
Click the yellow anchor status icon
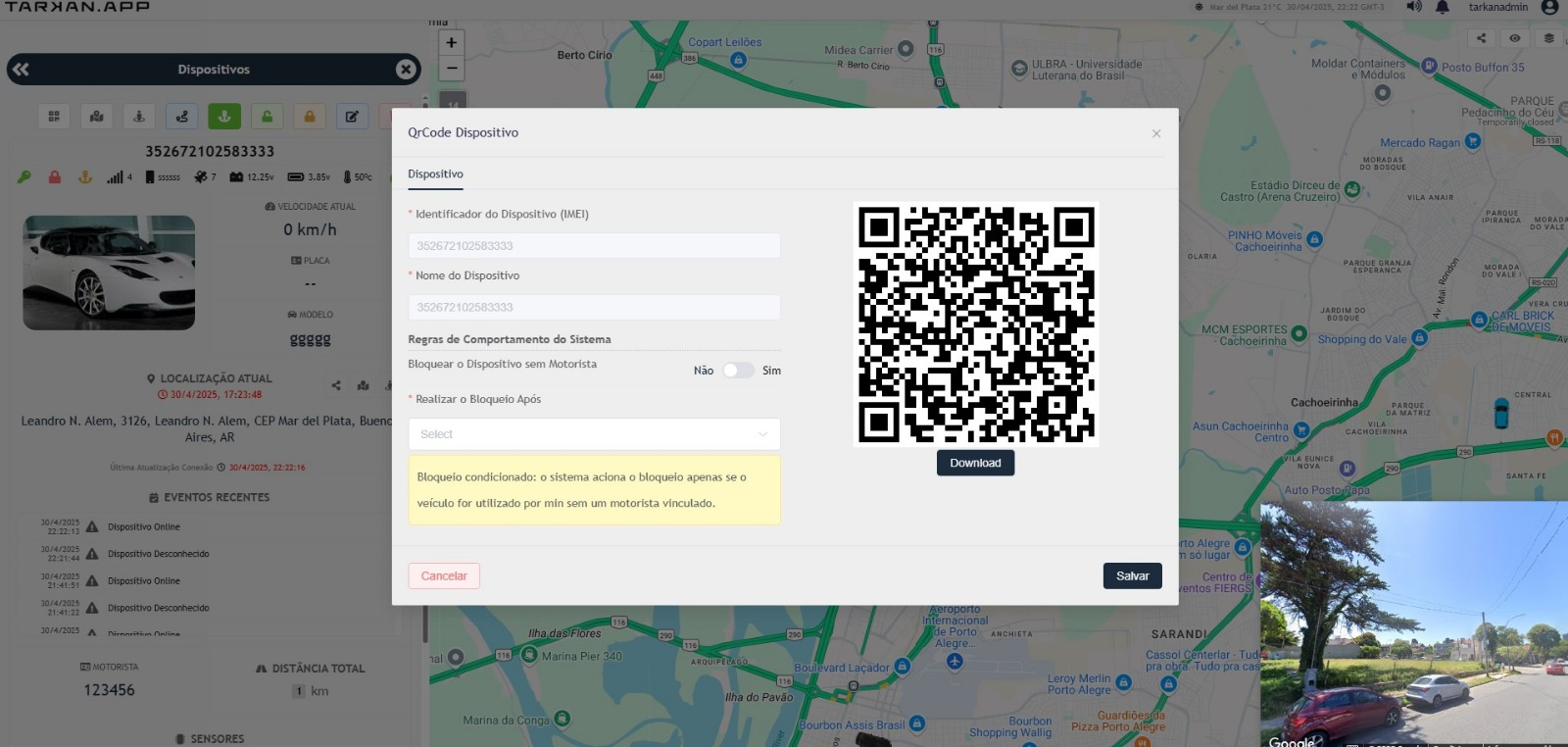click(x=85, y=176)
